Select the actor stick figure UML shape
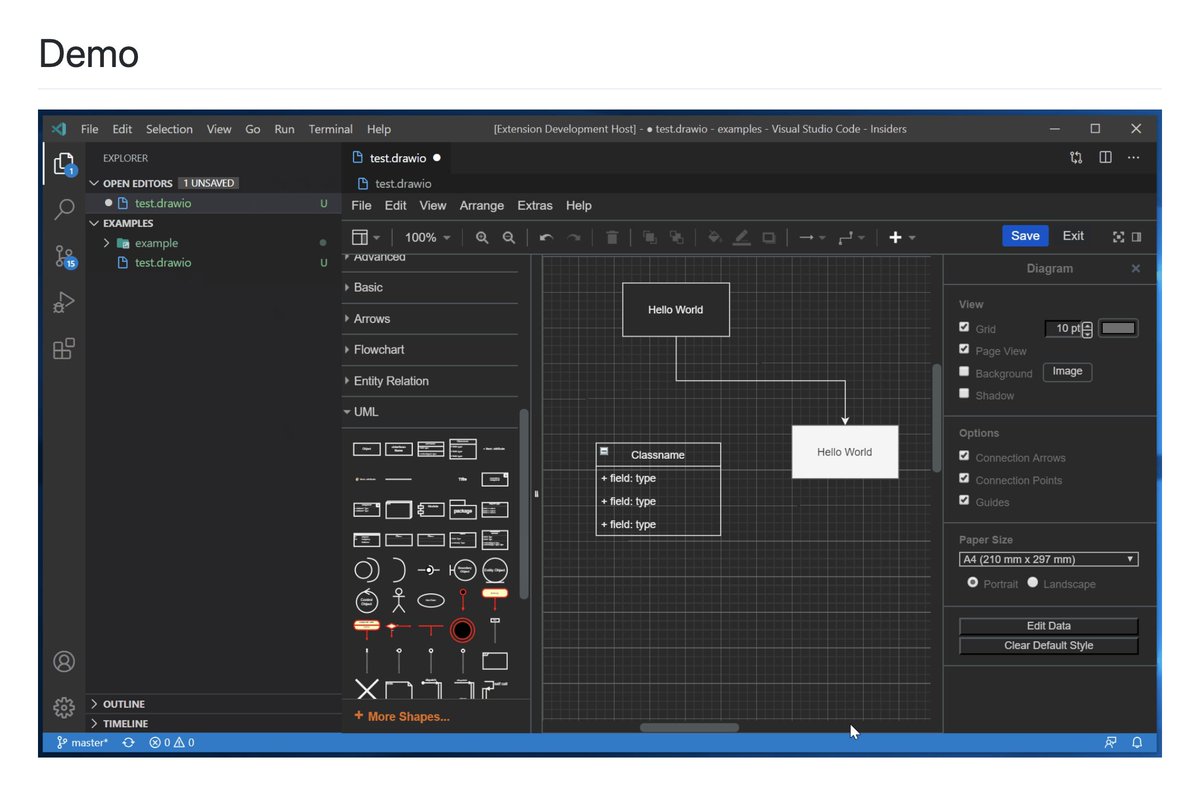 coord(399,601)
